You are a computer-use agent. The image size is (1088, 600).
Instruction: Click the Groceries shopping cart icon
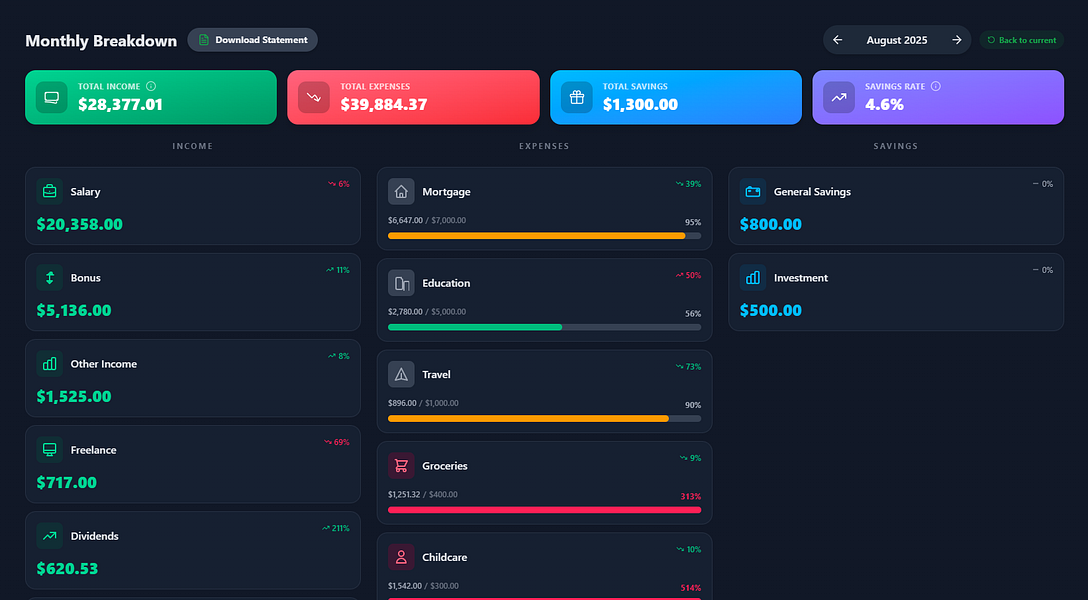[401, 466]
